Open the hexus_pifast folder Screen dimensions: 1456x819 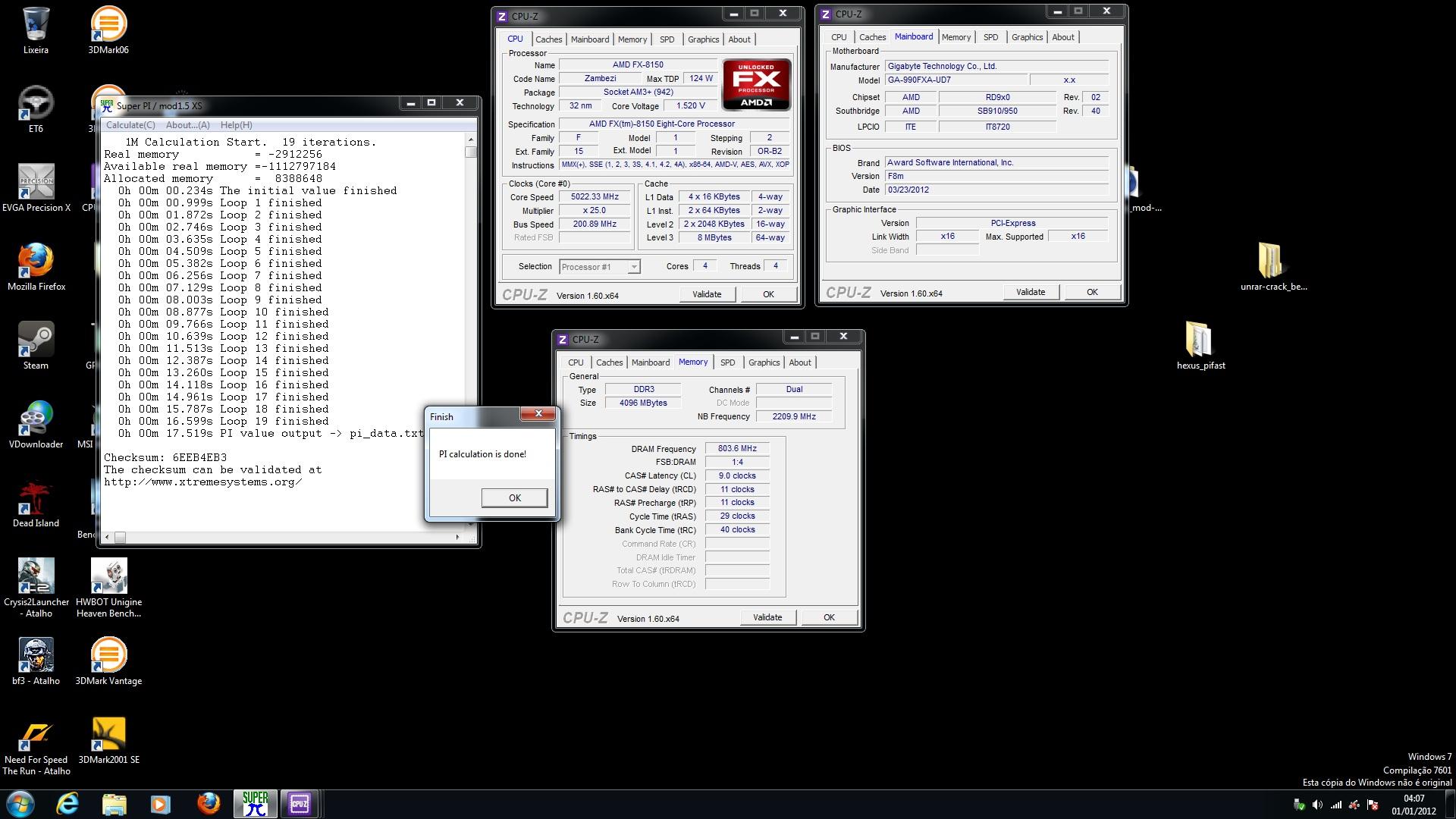(1200, 346)
